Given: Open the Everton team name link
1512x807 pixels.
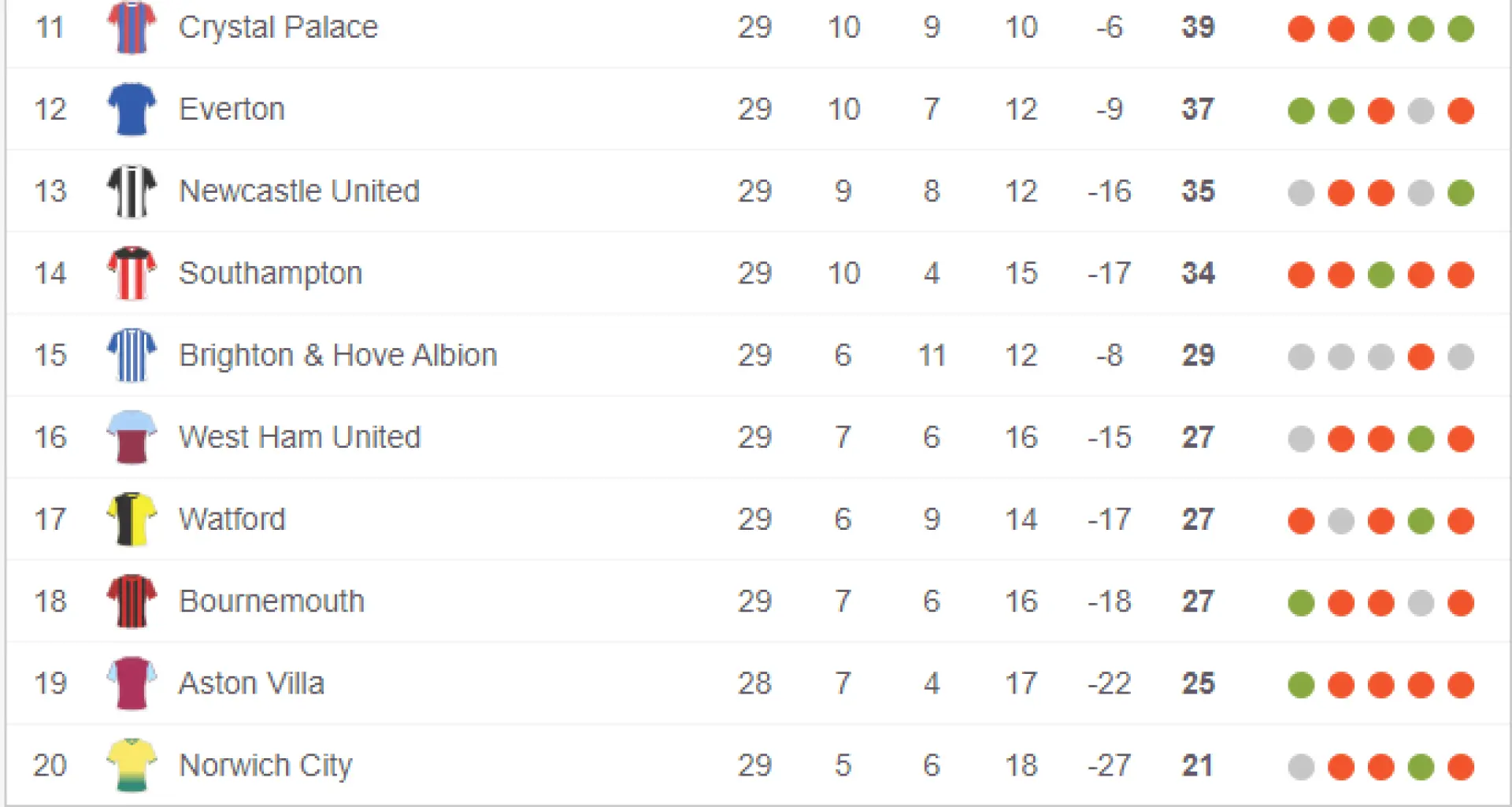Looking at the screenshot, I should click(x=232, y=109).
